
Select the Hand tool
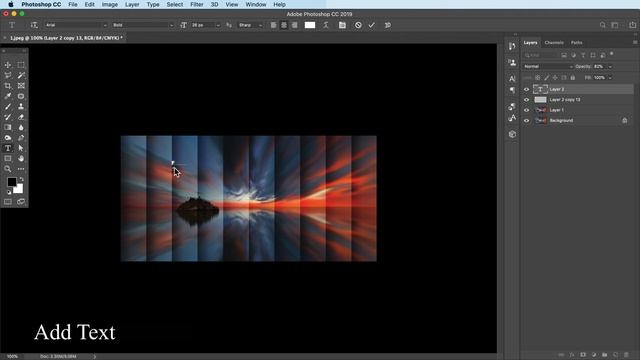[21, 158]
